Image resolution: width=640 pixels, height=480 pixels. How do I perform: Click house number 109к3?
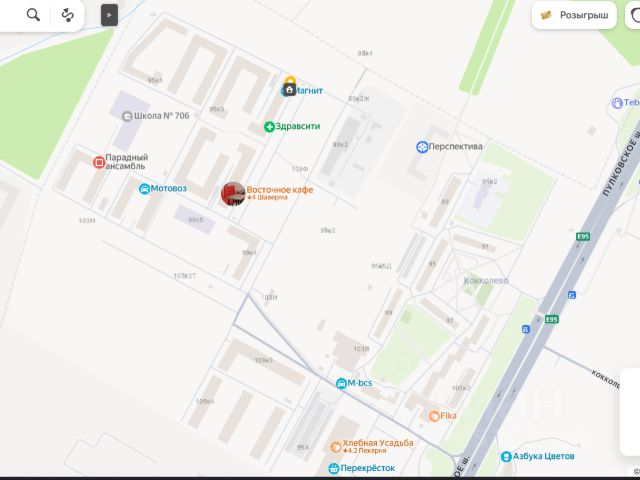click(263, 360)
